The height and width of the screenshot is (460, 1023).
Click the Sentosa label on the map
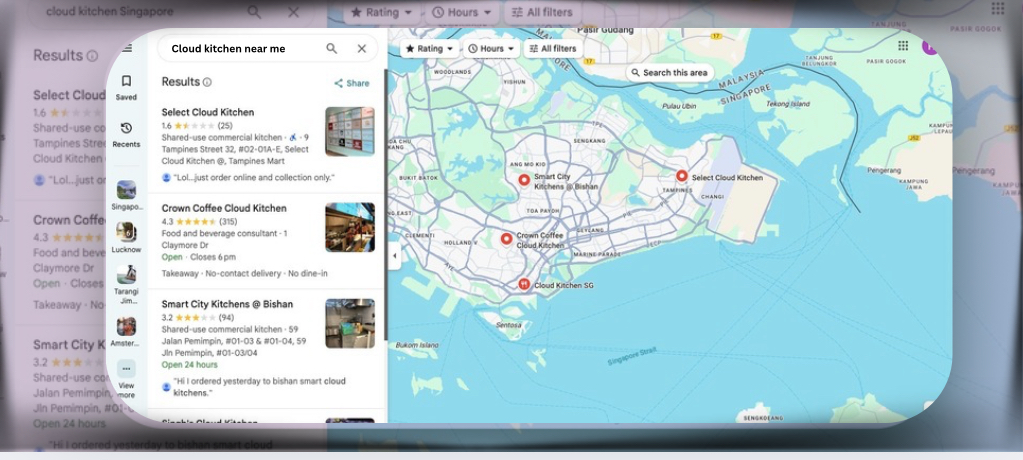tap(509, 324)
